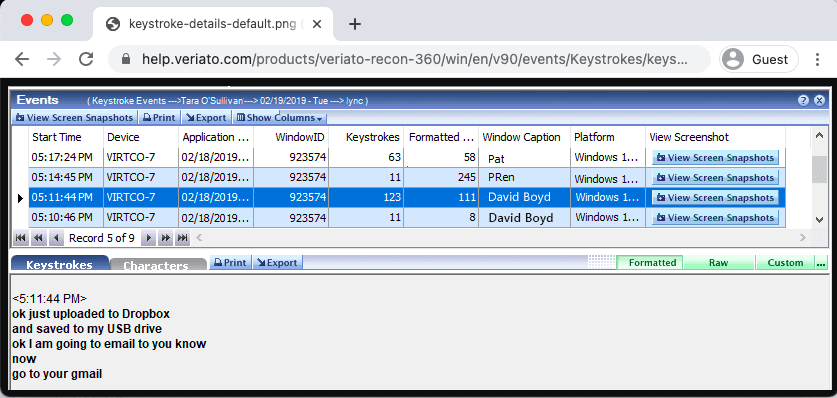Select the 05:17:24 PM start time cell
Screen dimensions: 837x398
click(65, 157)
